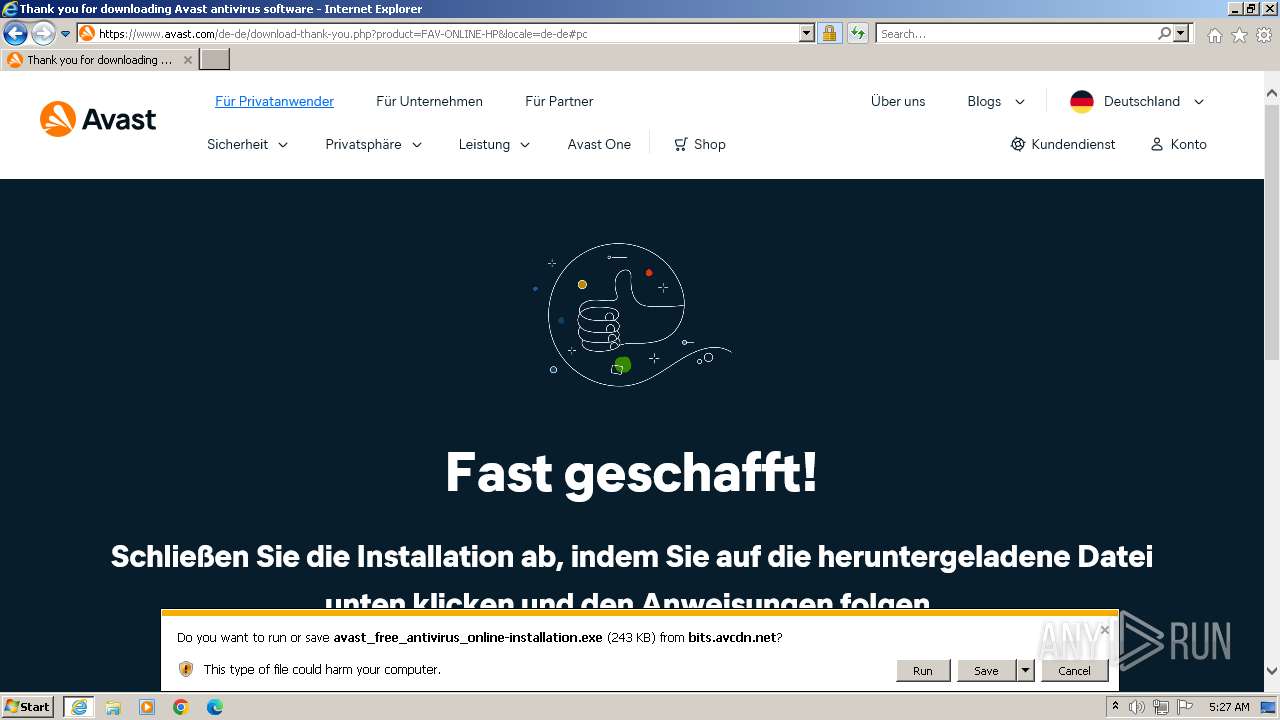Open the recent pages dropdown arrow

[x=65, y=33]
